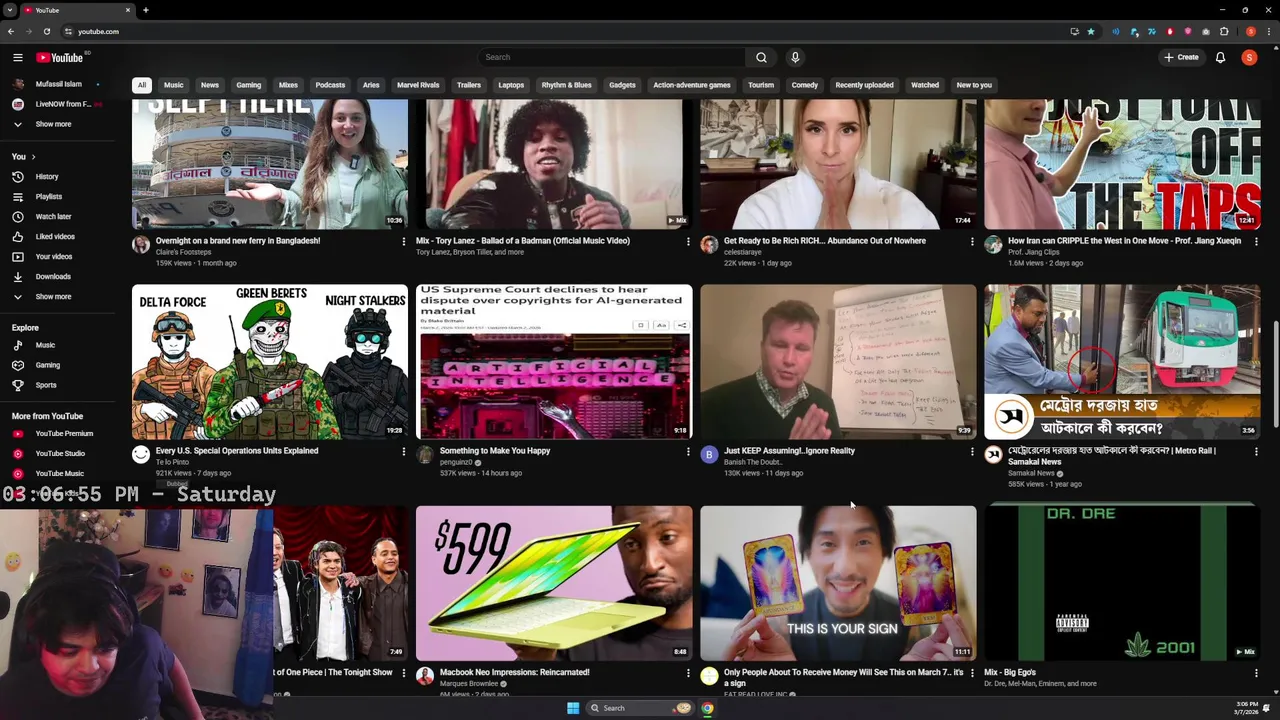
Task: Open Music under Explore
Action: [x=45, y=345]
